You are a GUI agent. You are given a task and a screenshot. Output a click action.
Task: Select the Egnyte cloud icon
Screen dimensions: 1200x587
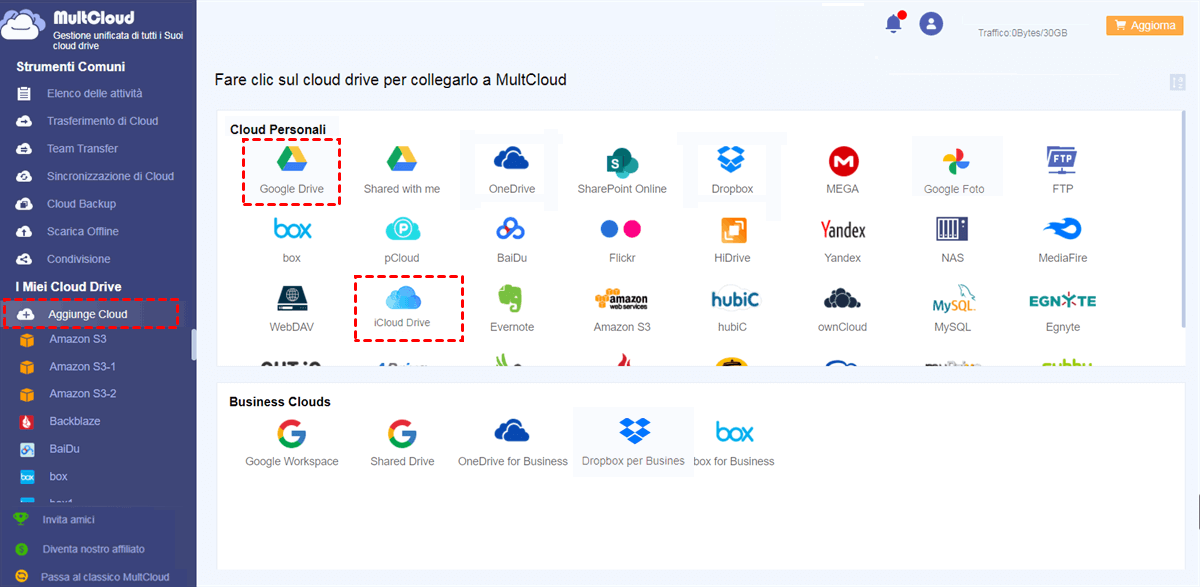point(1062,300)
